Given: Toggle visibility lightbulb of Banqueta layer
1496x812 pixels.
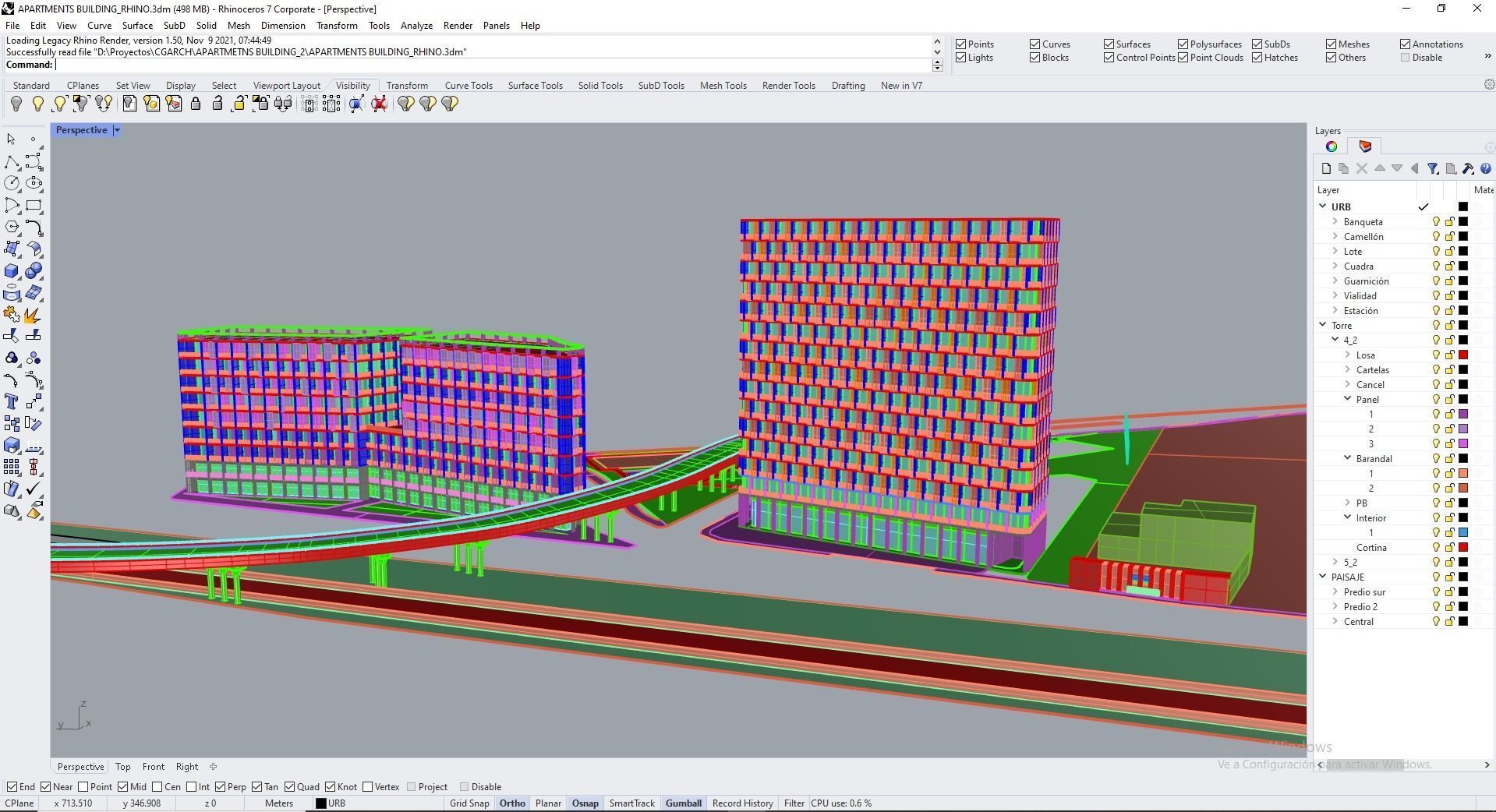Looking at the screenshot, I should [x=1436, y=222].
